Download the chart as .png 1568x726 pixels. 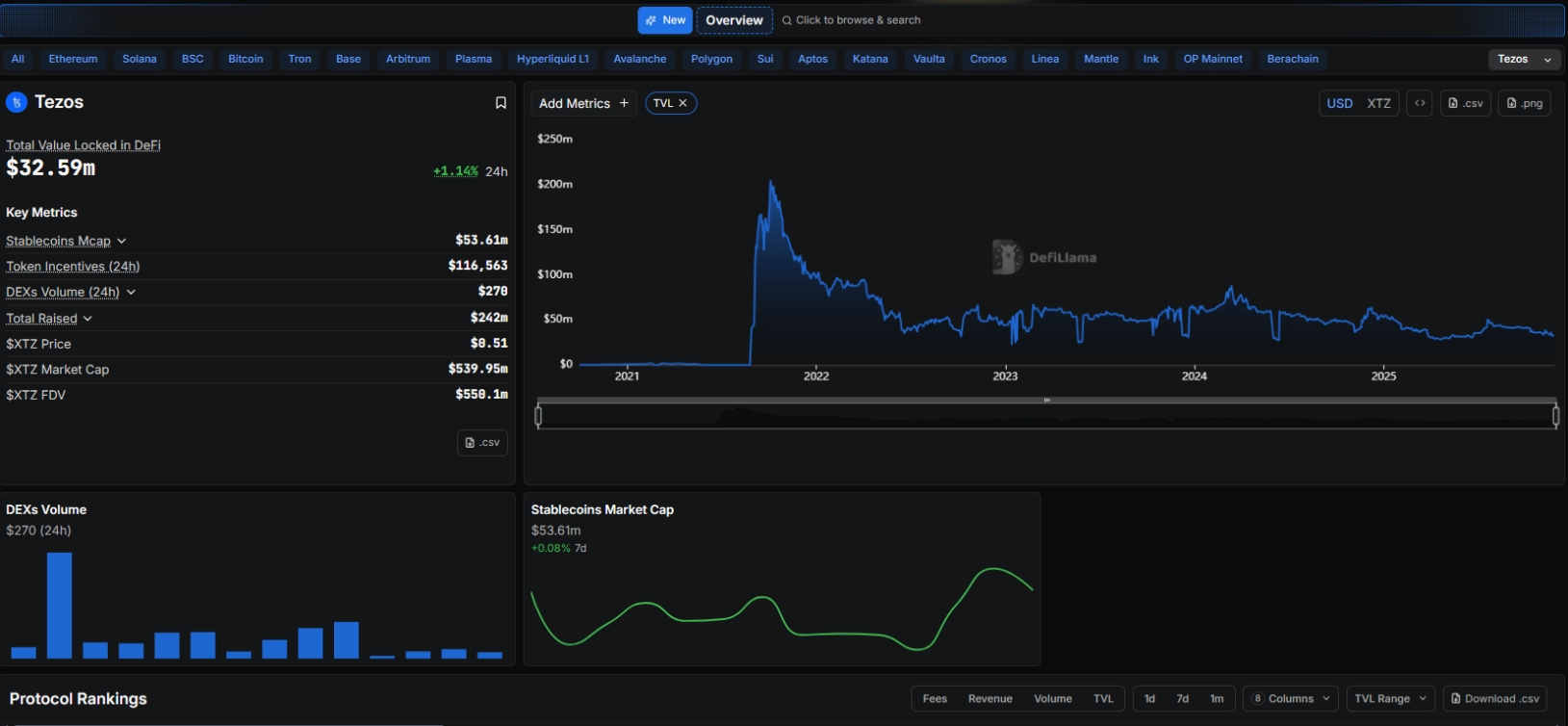pos(1524,103)
